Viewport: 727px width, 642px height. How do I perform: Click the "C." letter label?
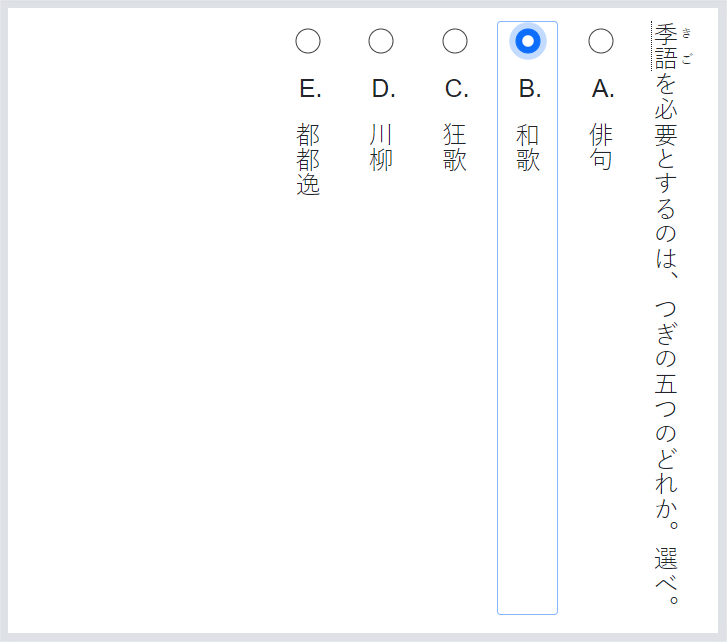456,89
